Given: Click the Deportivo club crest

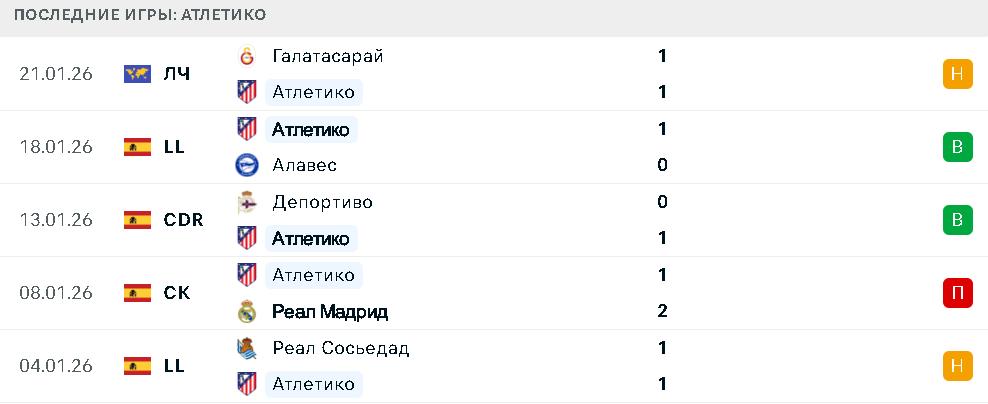Looking at the screenshot, I should (x=246, y=202).
